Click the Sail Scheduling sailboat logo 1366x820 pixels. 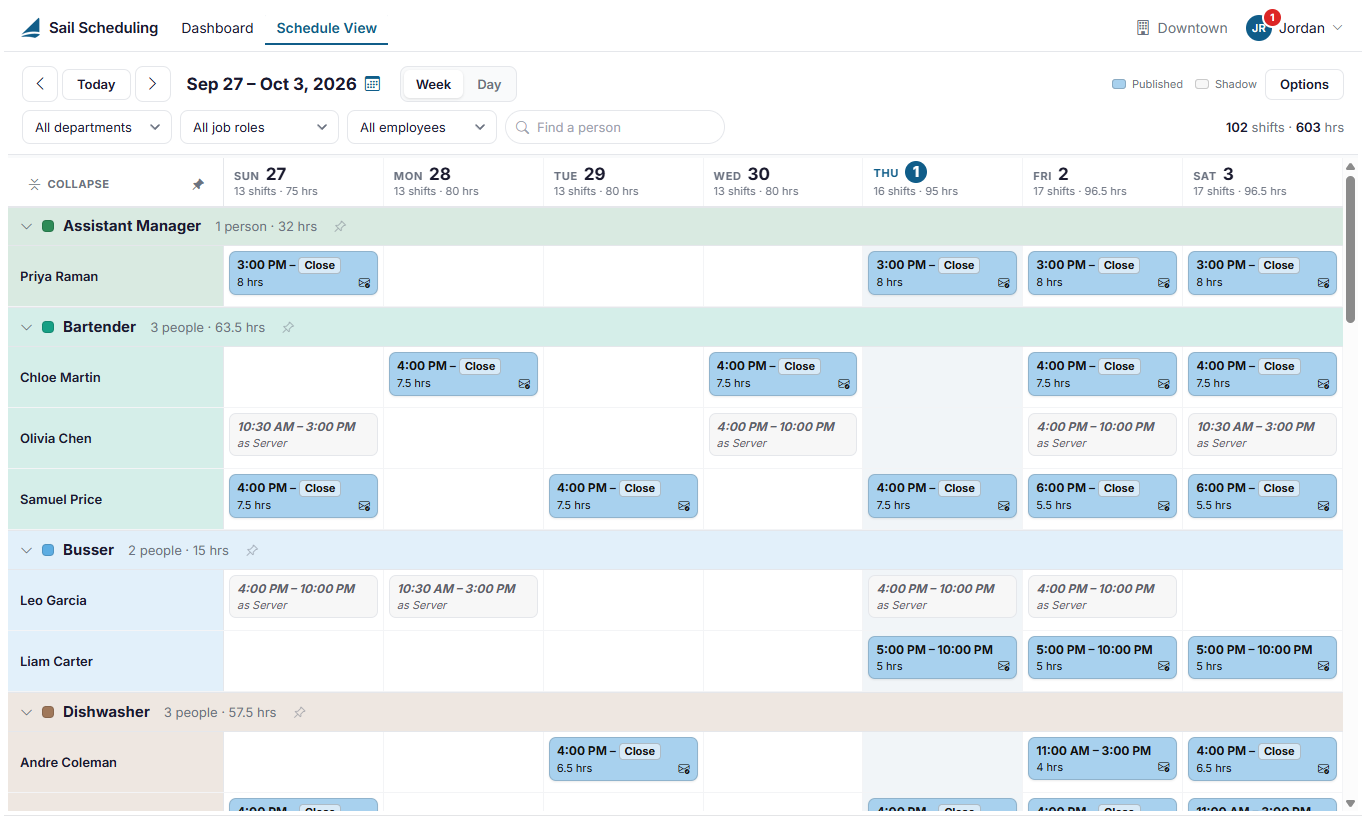point(32,28)
